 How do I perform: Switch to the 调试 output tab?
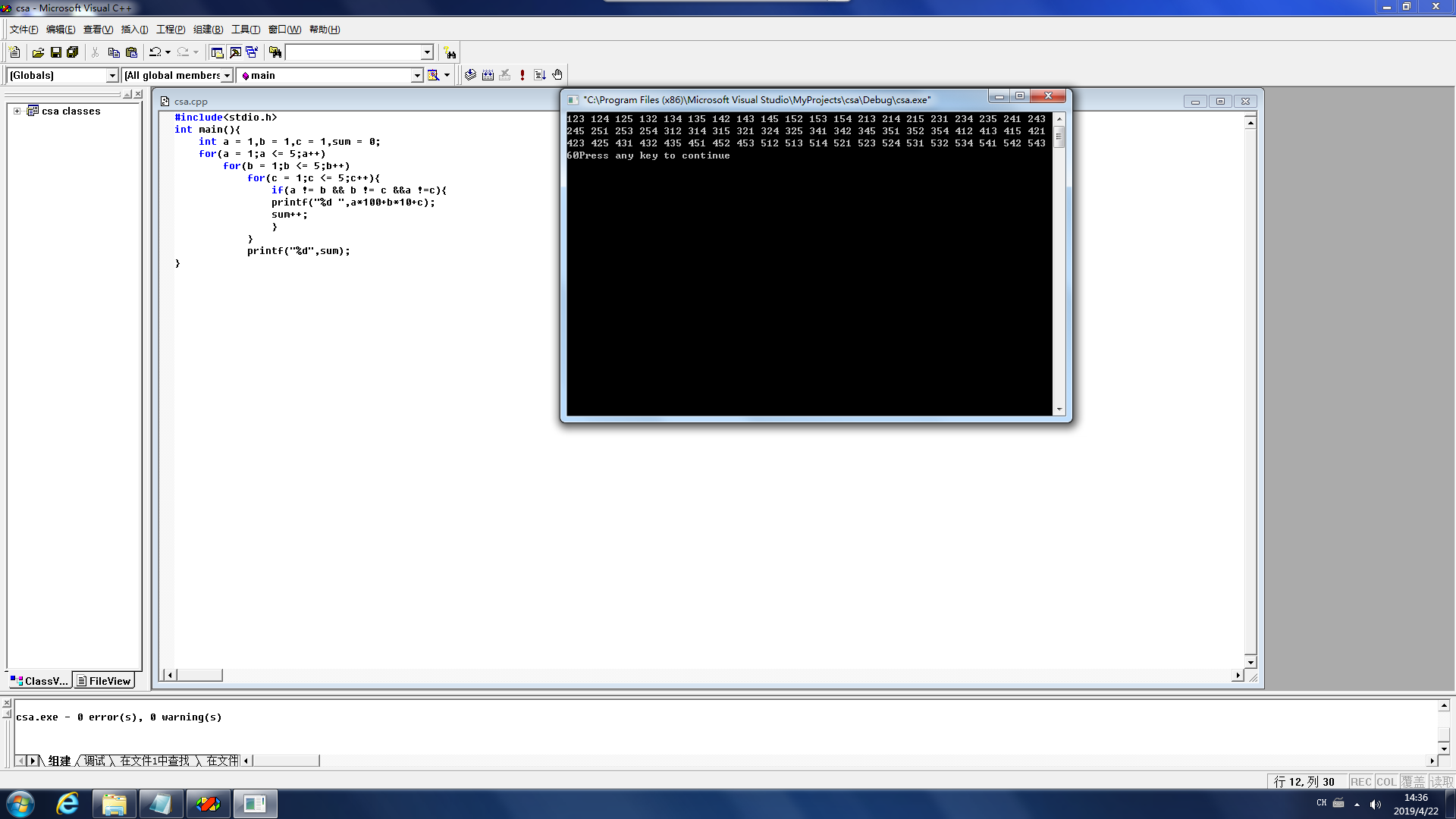(95, 761)
